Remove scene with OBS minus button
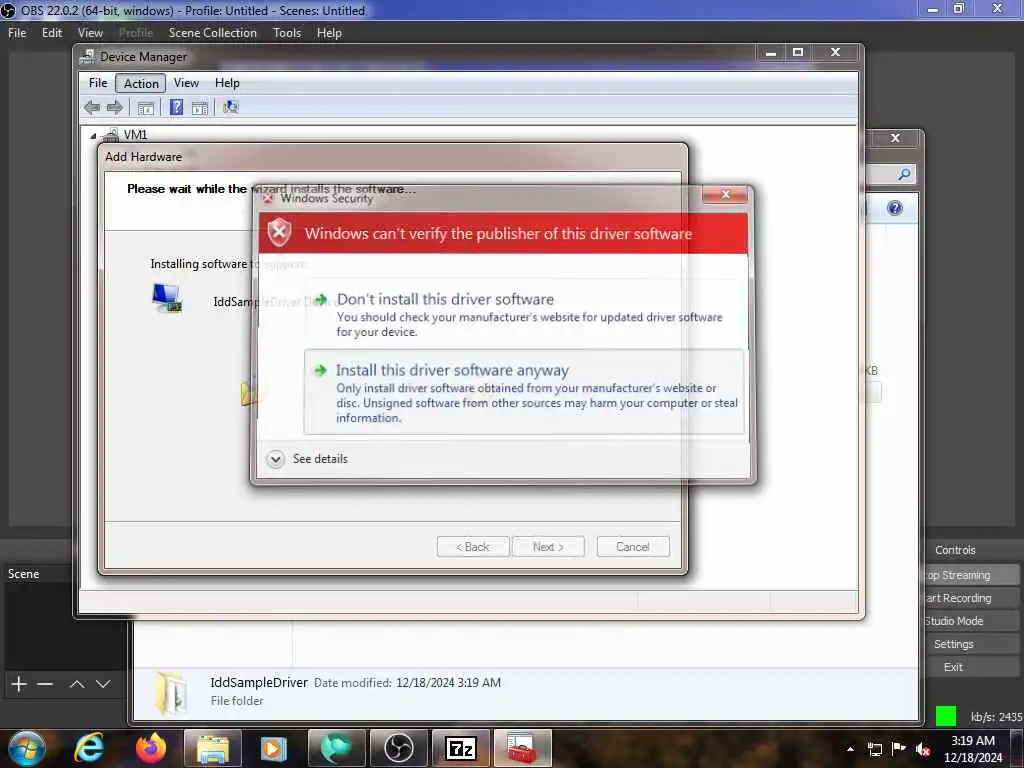 [45, 684]
